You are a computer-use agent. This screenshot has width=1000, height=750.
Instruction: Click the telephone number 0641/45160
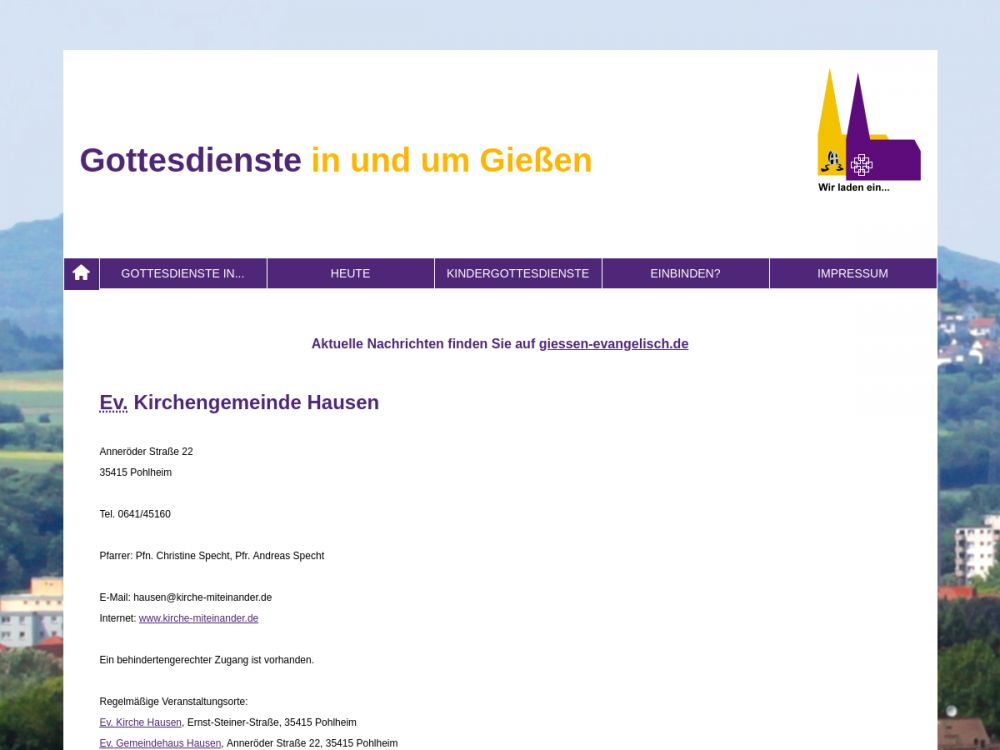point(144,514)
